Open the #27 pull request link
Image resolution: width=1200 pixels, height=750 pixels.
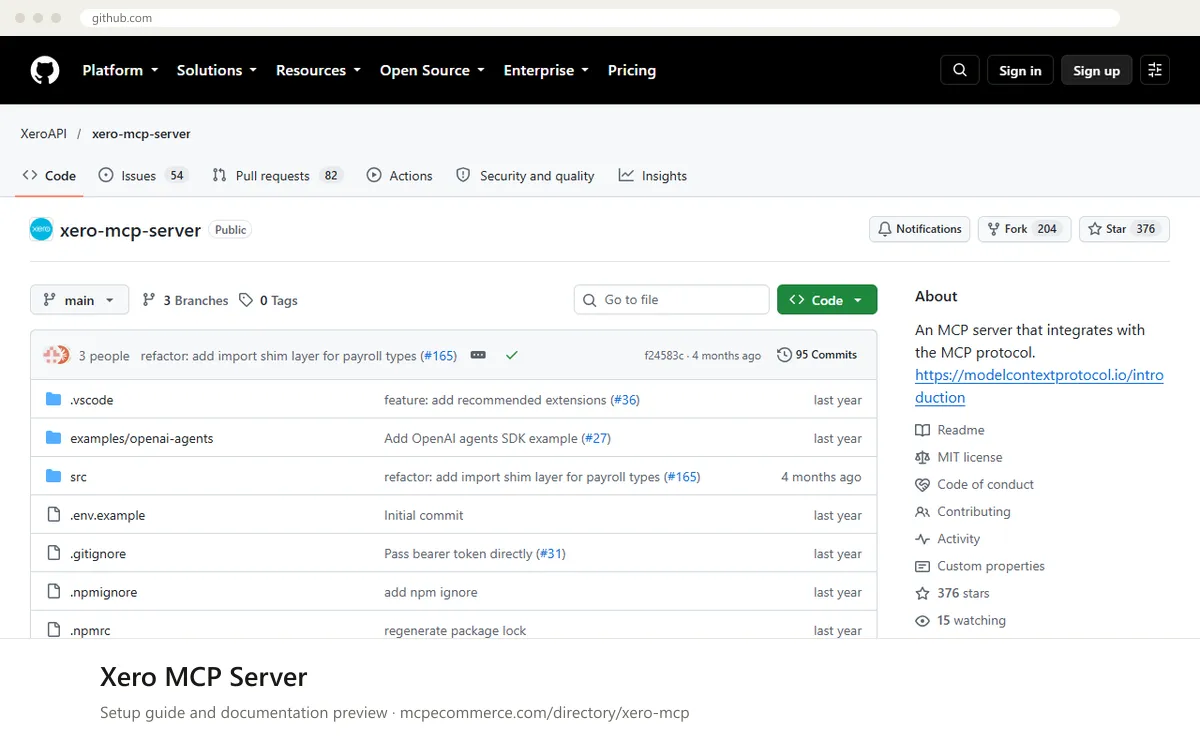(x=596, y=438)
